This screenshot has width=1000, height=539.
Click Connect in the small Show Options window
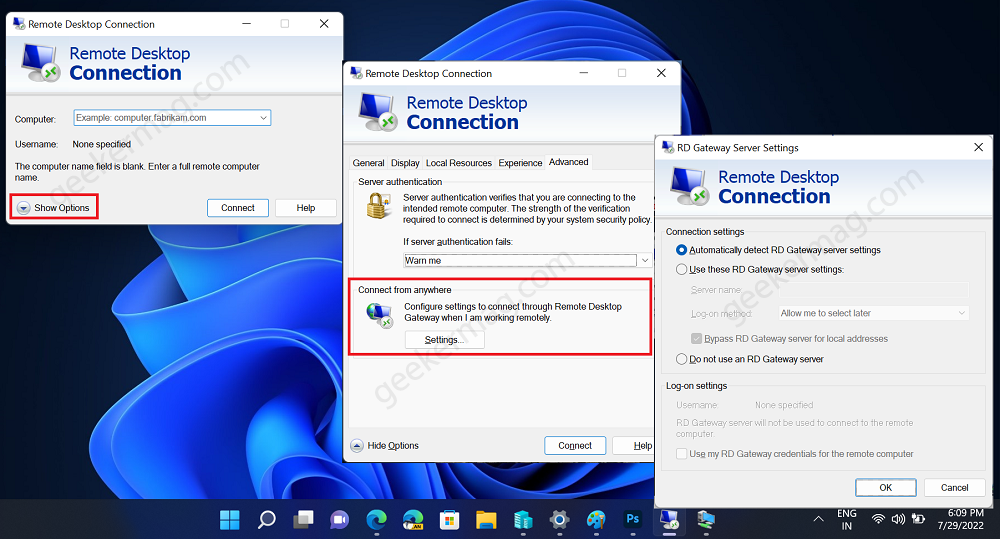[238, 208]
